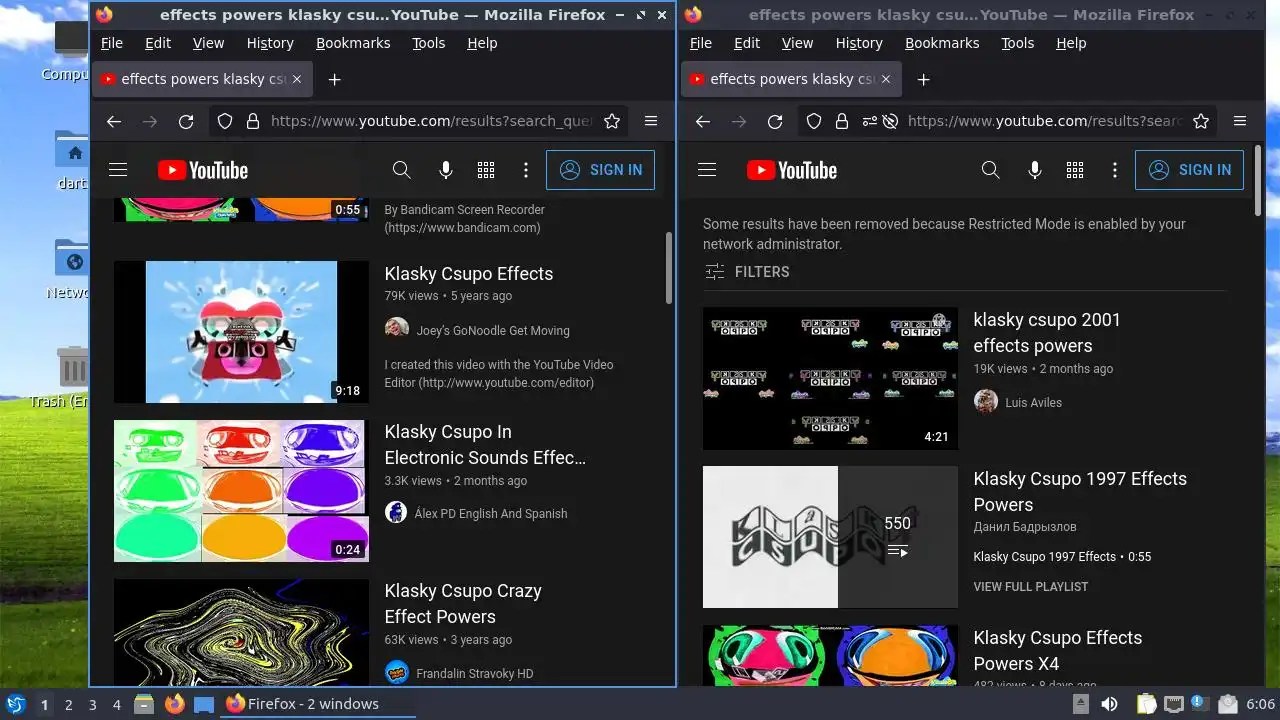The width and height of the screenshot is (1280, 720).
Task: Open Help menu in right window
Action: 1071,43
